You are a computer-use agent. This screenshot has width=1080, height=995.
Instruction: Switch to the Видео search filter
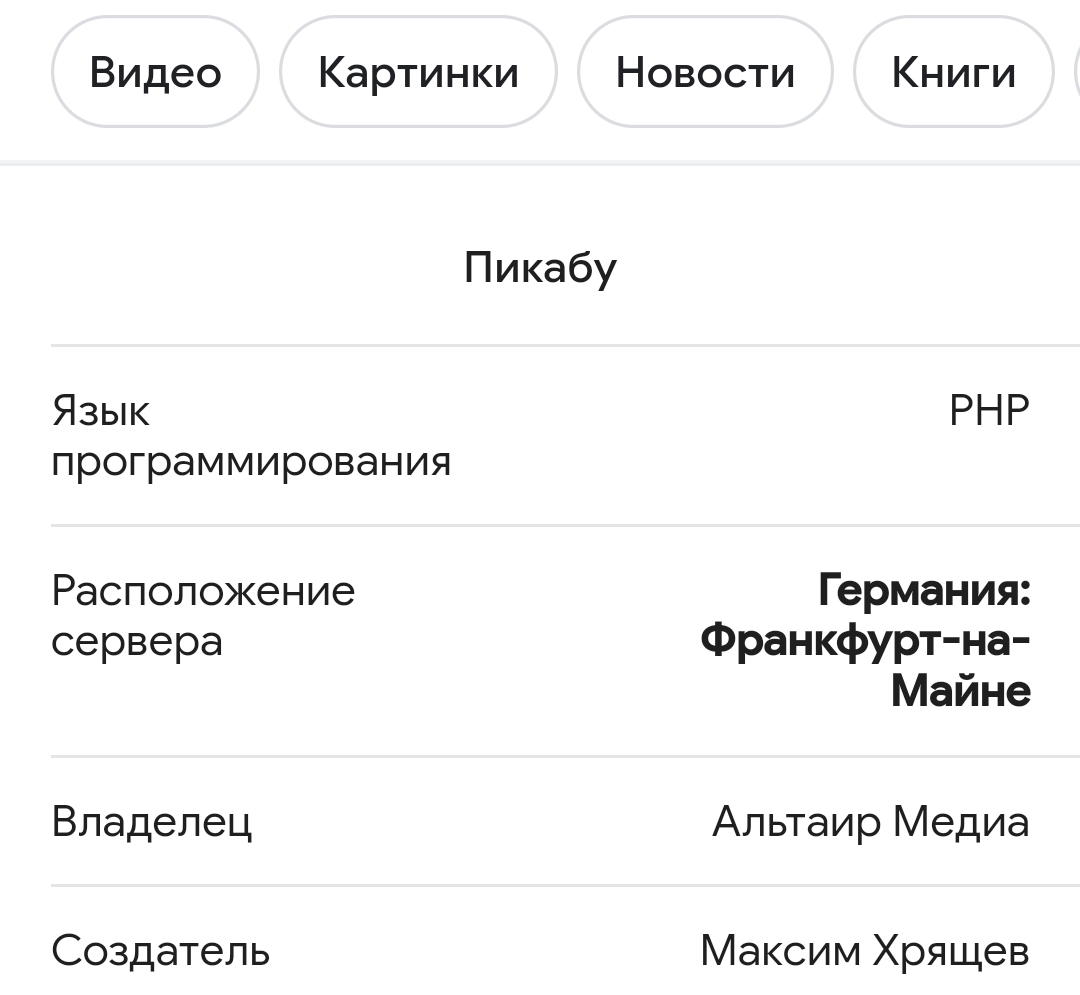pyautogui.click(x=155, y=73)
